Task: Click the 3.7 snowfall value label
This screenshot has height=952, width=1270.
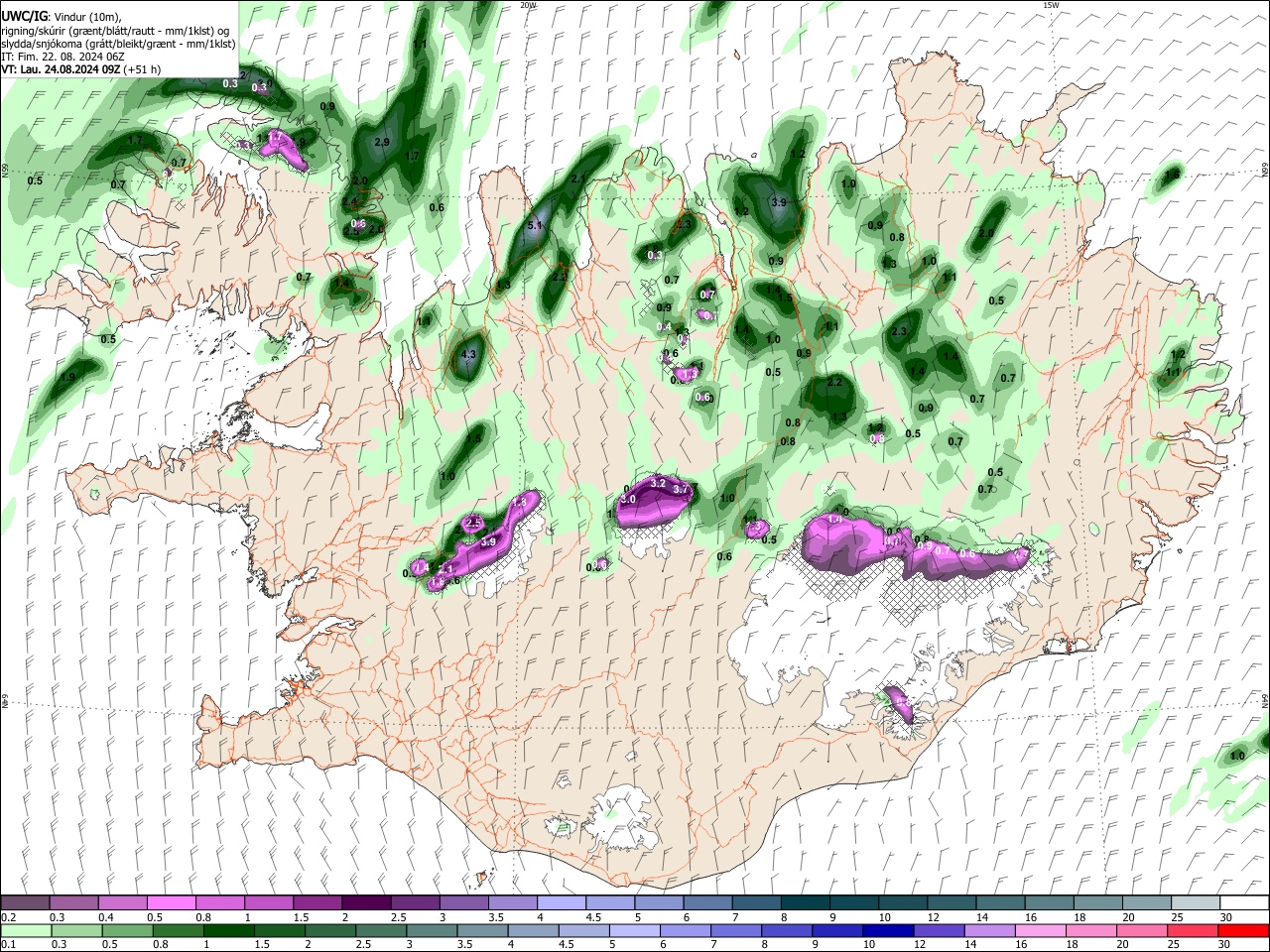Action: 681,489
